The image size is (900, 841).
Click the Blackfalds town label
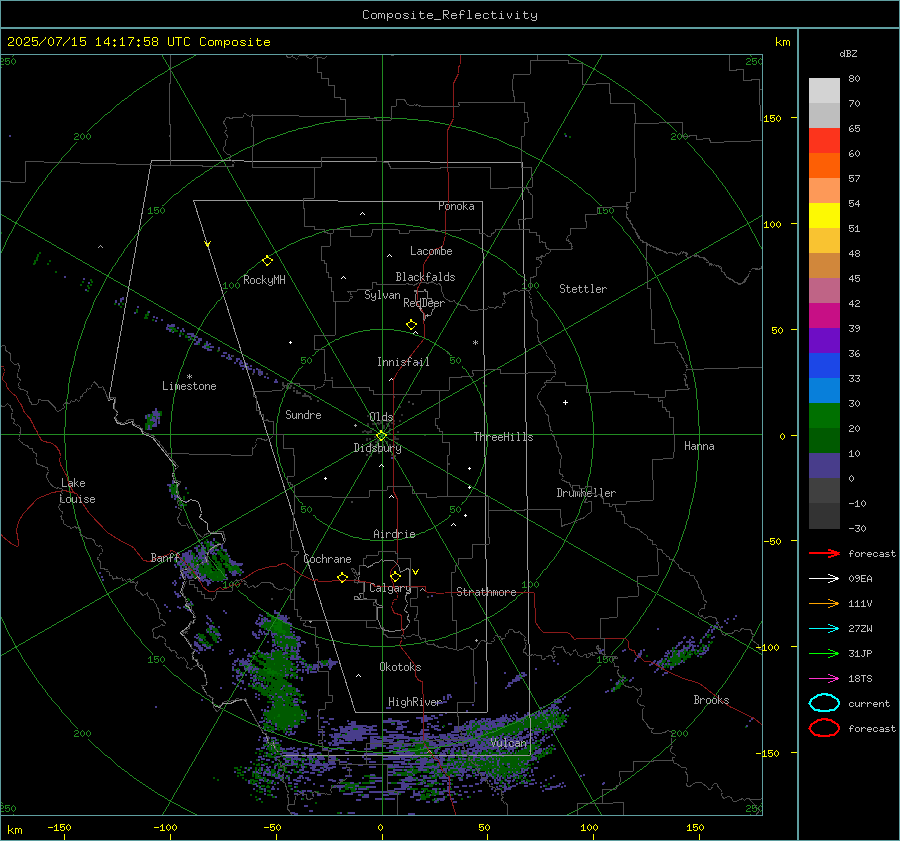coord(425,277)
